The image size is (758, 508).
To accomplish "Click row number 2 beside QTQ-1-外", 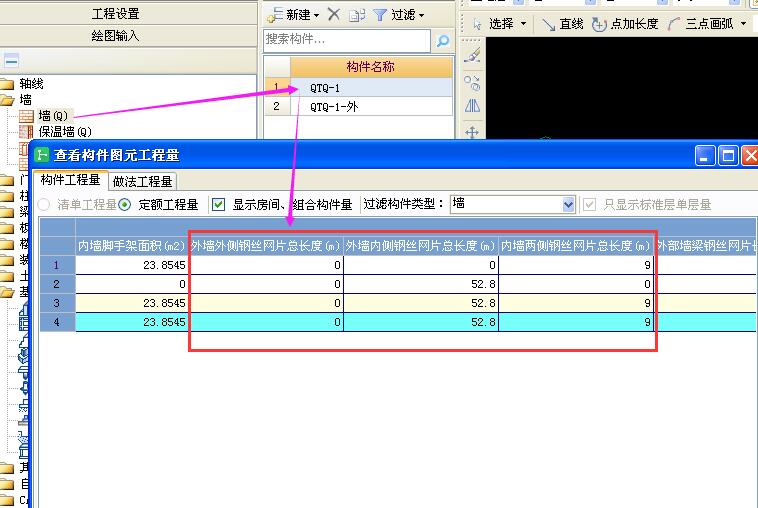I will pos(277,106).
